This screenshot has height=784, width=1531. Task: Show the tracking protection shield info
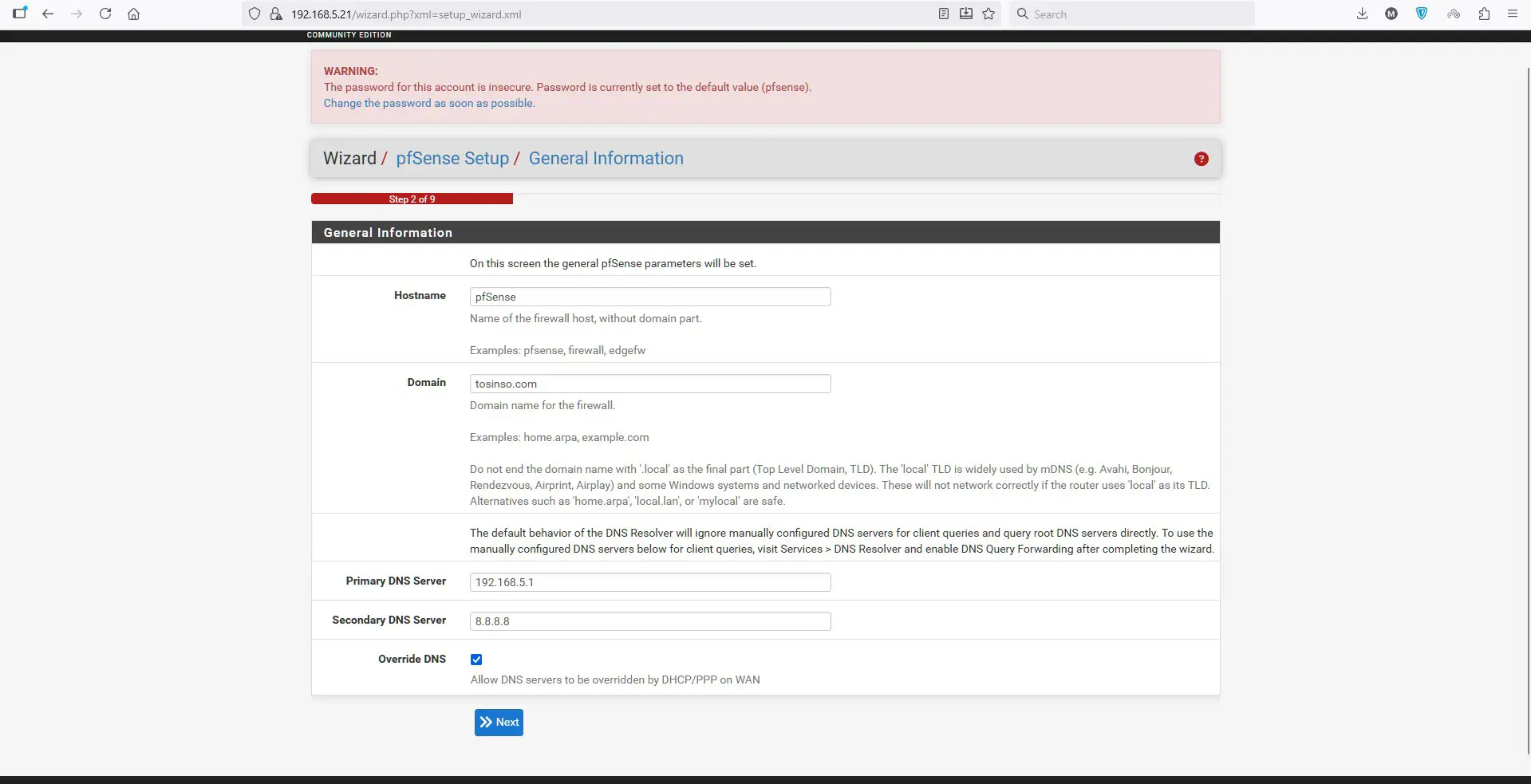click(x=255, y=14)
